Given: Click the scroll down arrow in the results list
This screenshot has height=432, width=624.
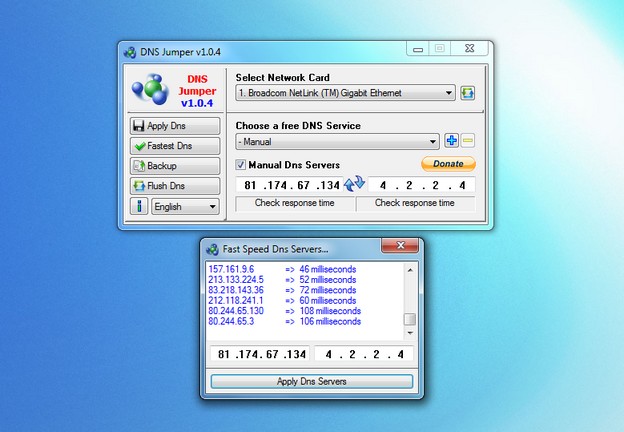Looking at the screenshot, I should 410,333.
